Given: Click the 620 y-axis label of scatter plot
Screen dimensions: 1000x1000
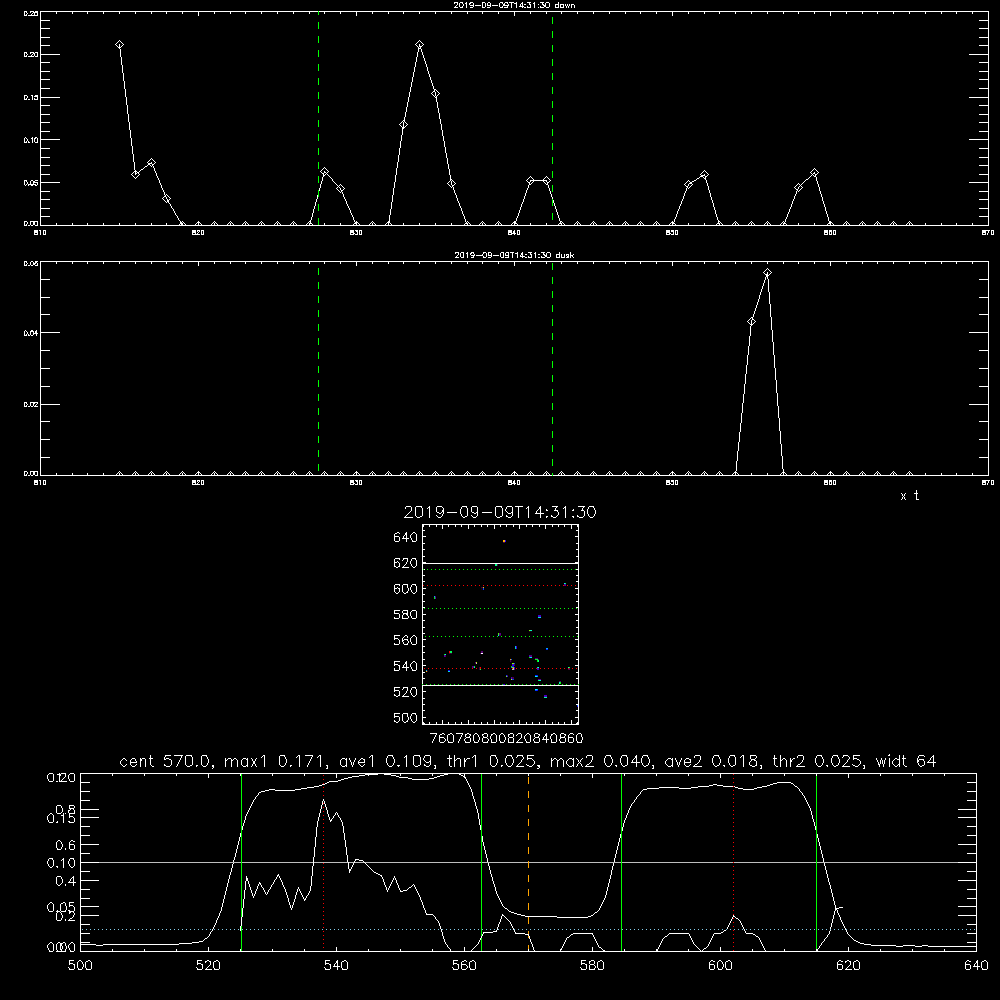Looking at the screenshot, I should [406, 563].
